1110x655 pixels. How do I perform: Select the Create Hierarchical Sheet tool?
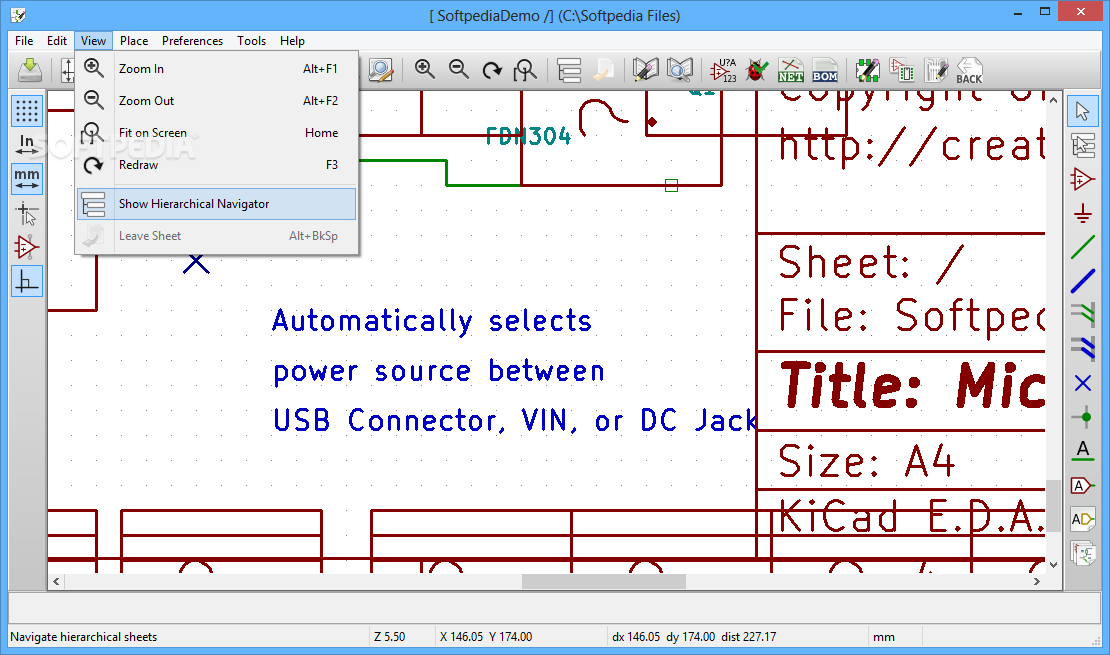(x=1082, y=554)
